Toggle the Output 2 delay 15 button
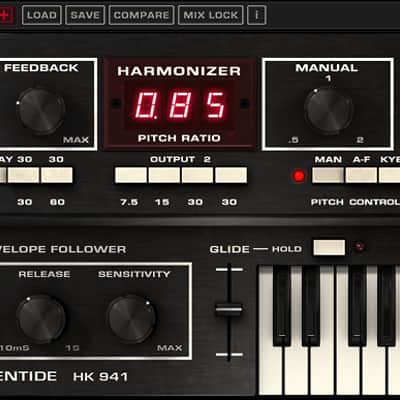The width and height of the screenshot is (400, 400). coord(164,175)
